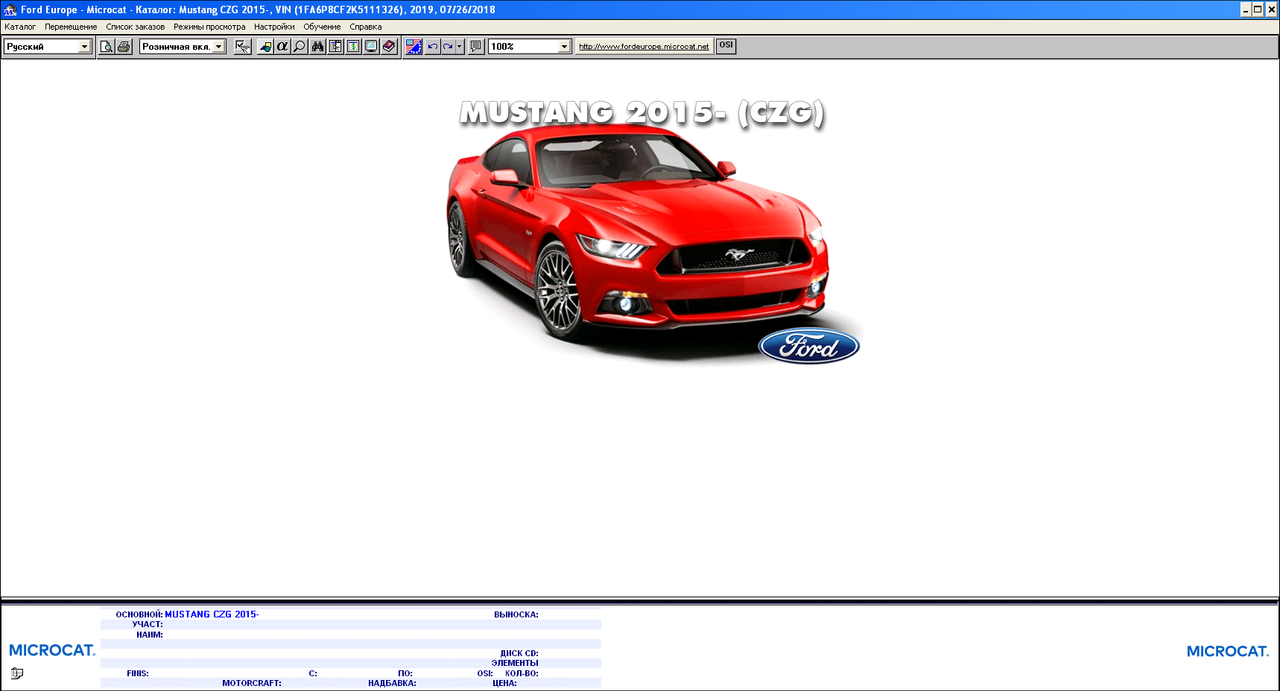Screen dimensions: 1280x691
Task: Open the Режимы просмотра menu
Action: coord(209,27)
